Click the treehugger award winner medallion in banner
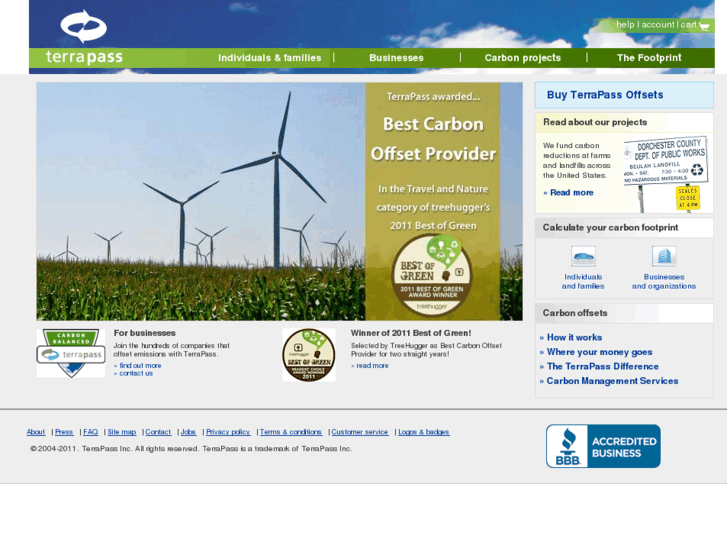The width and height of the screenshot is (727, 545). click(432, 275)
